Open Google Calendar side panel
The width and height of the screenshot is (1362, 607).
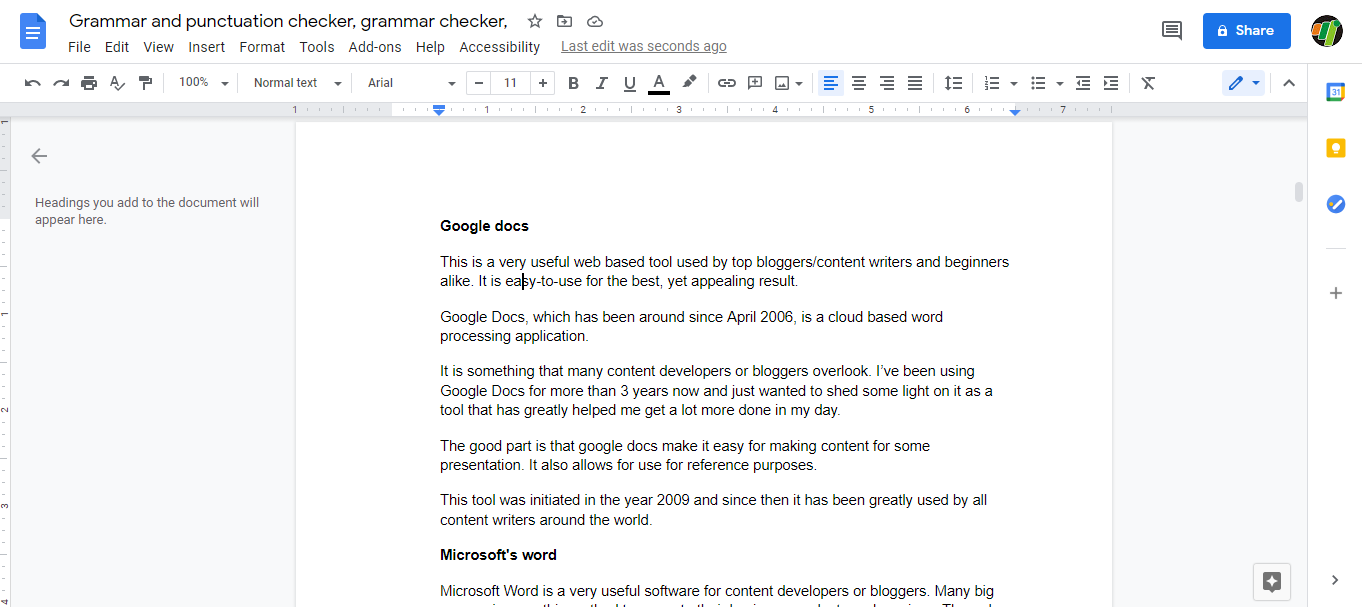tap(1335, 92)
